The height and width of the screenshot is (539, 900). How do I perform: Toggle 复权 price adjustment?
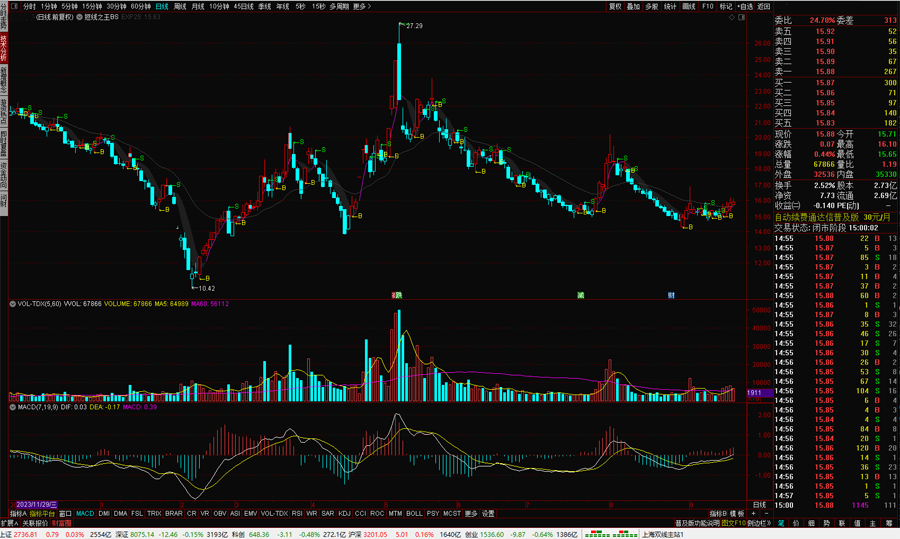(x=615, y=6)
